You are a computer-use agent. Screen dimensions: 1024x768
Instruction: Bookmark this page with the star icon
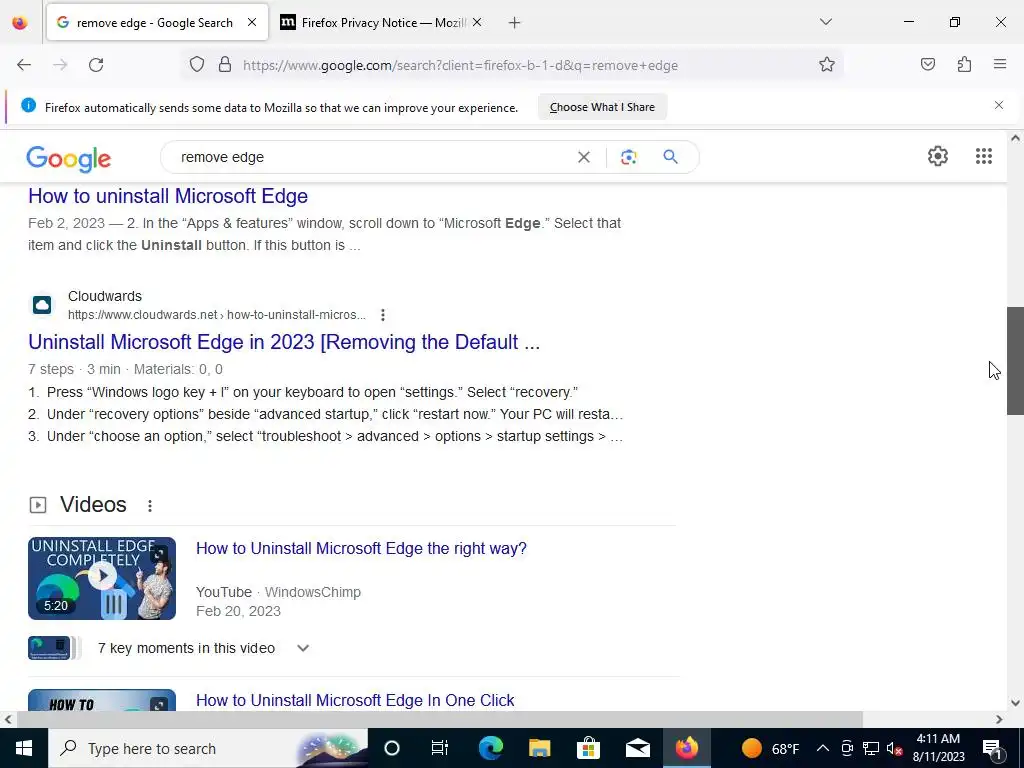click(x=827, y=65)
